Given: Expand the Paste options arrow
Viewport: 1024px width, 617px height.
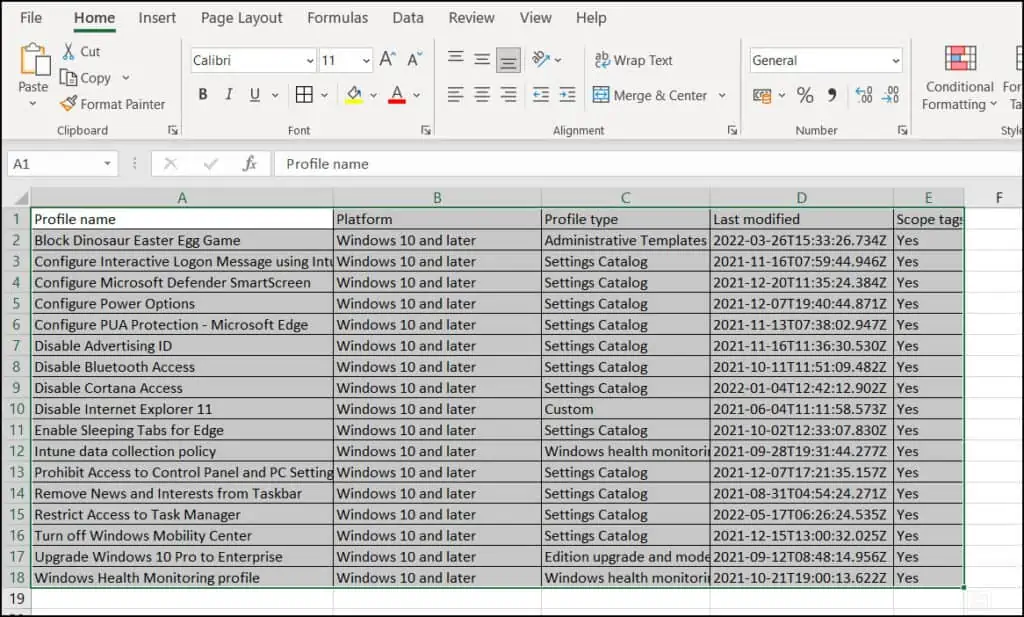Looking at the screenshot, I should [x=33, y=104].
